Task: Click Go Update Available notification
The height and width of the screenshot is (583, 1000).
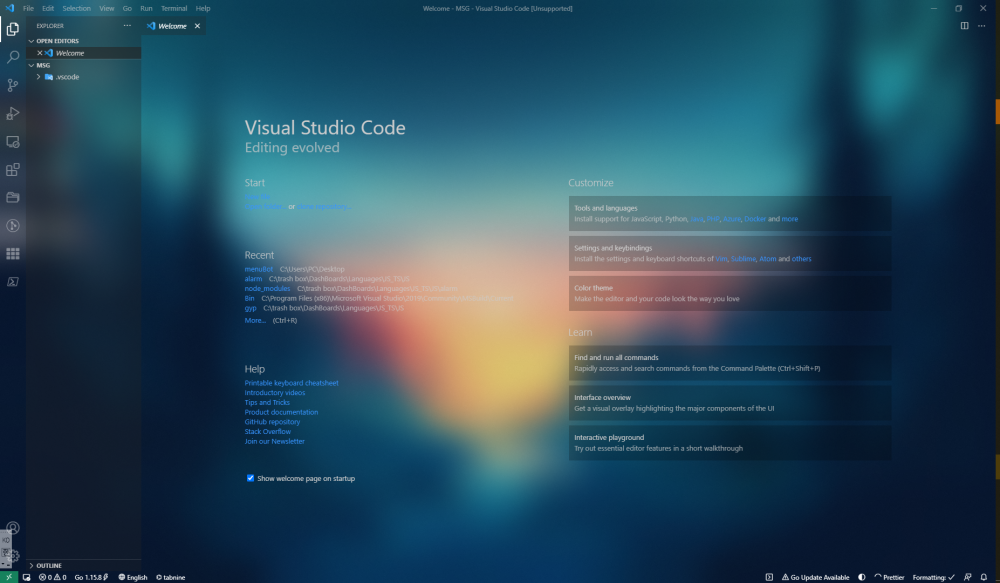Action: [816, 577]
